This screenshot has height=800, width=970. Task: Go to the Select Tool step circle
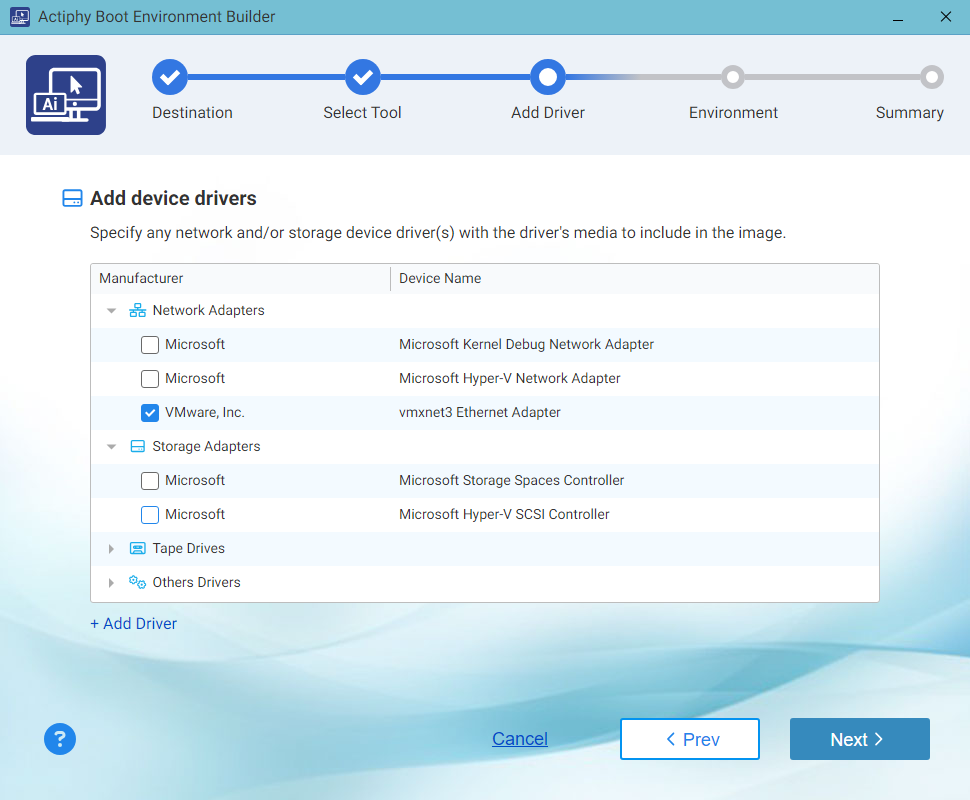point(363,77)
